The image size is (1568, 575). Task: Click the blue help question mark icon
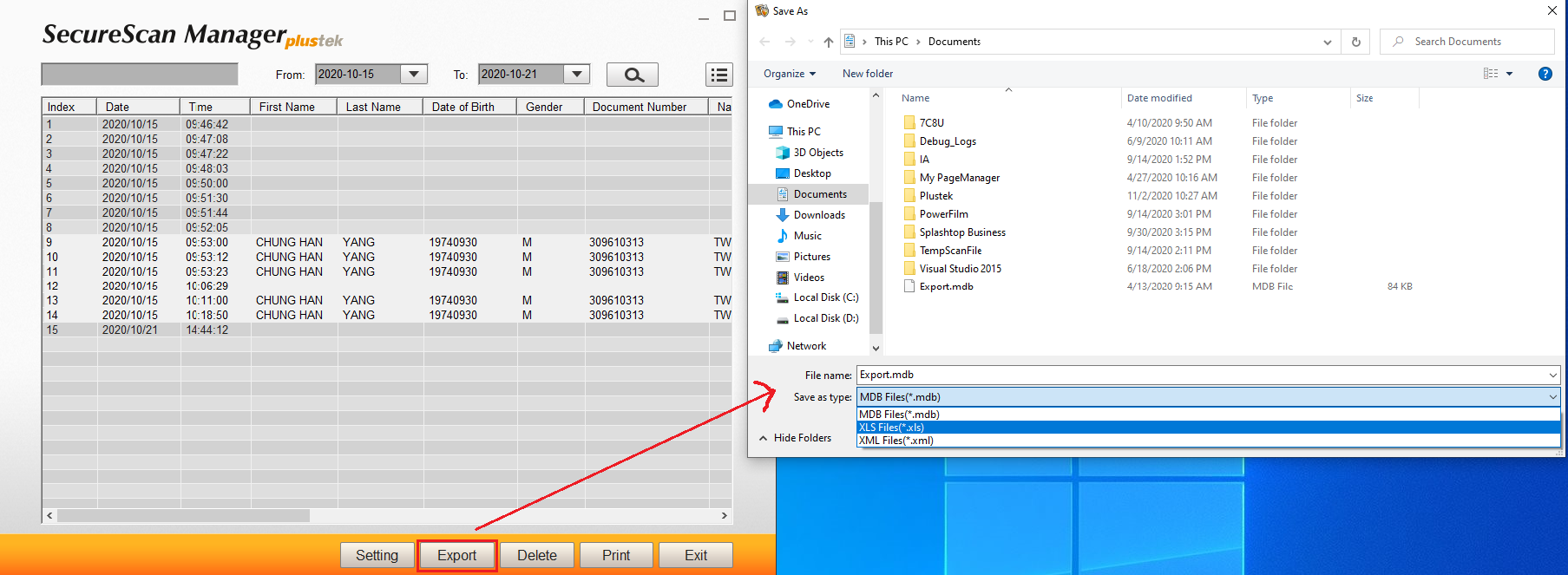[1545, 74]
